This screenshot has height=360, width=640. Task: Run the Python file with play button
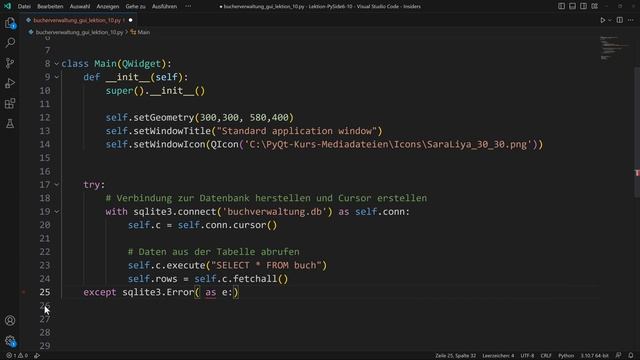click(602, 20)
